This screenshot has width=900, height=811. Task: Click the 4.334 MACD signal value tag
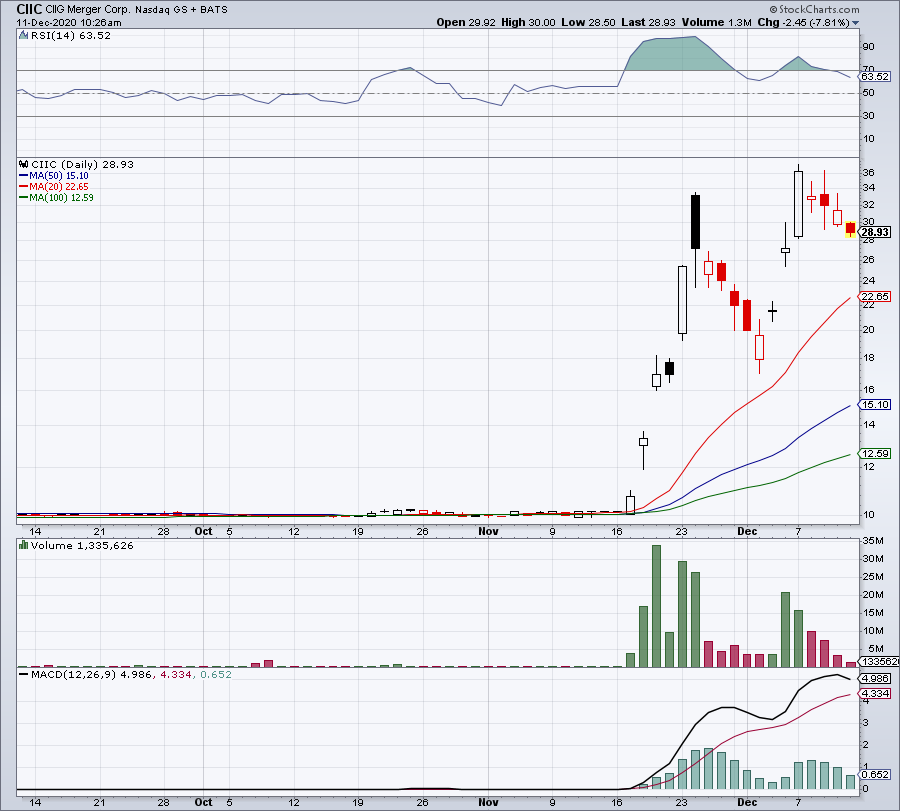click(875, 694)
